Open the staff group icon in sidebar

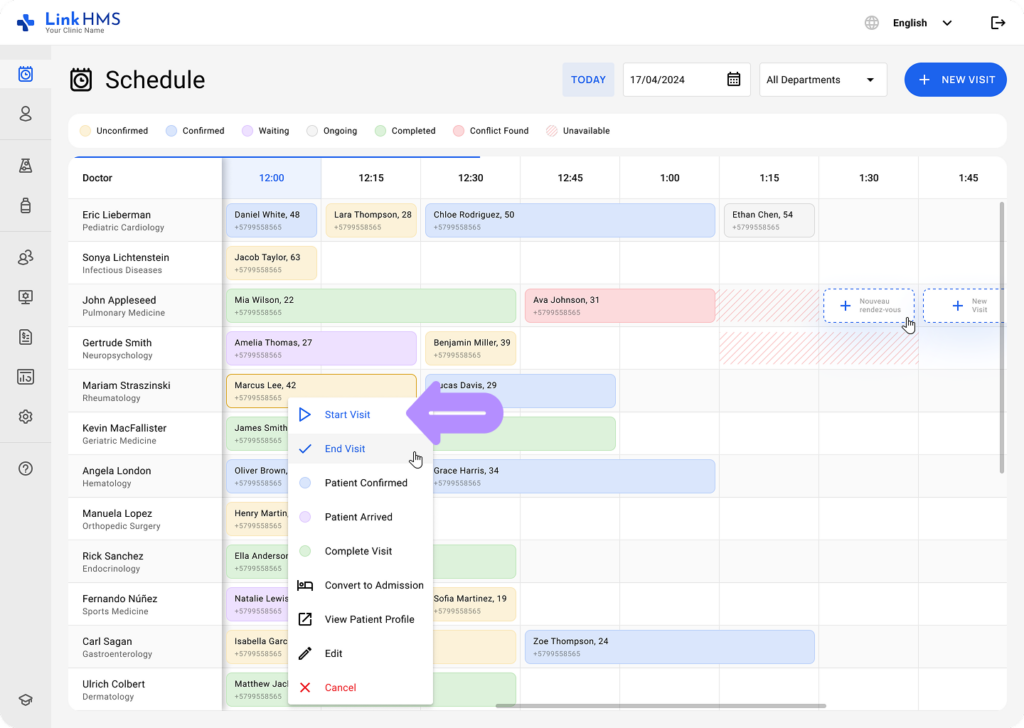(x=25, y=258)
